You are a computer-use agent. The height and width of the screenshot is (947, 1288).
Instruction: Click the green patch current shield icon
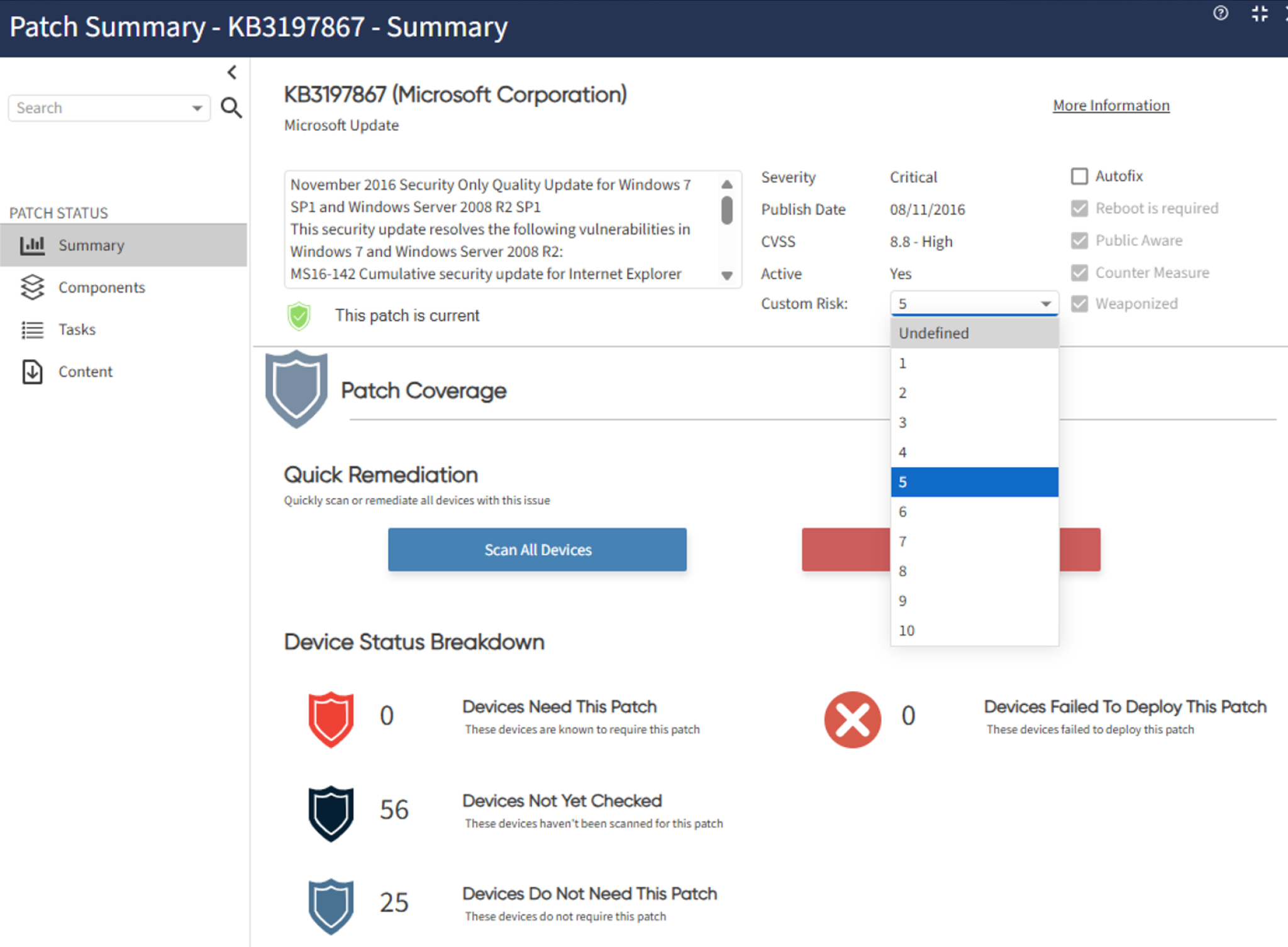point(299,316)
